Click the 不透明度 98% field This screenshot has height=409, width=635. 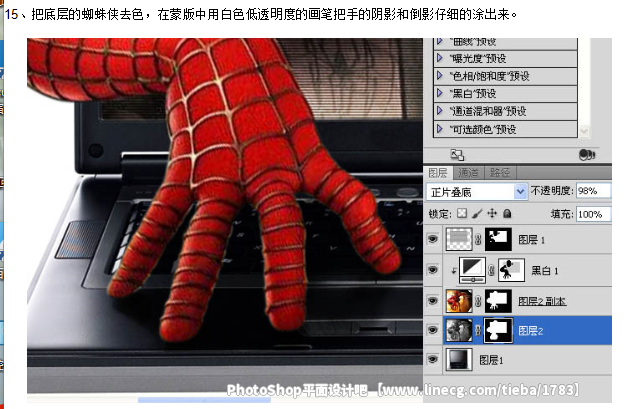click(593, 191)
